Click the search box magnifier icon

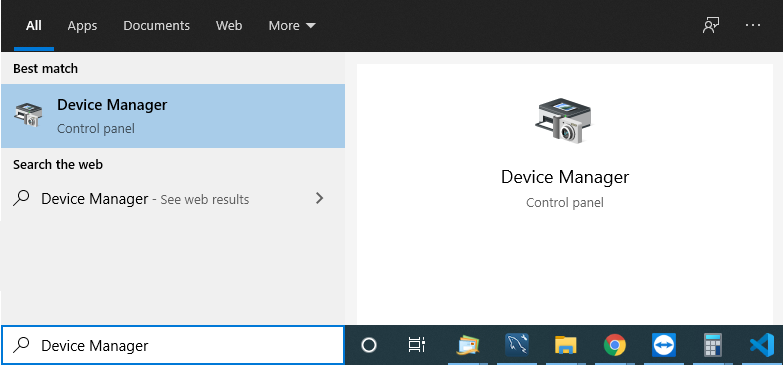point(21,345)
